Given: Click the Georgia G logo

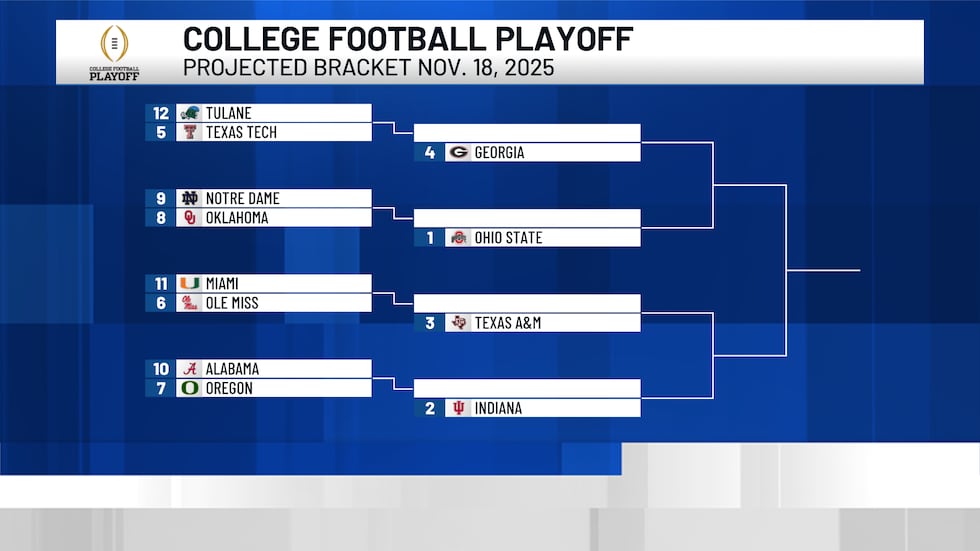Looking at the screenshot, I should pyautogui.click(x=458, y=153).
